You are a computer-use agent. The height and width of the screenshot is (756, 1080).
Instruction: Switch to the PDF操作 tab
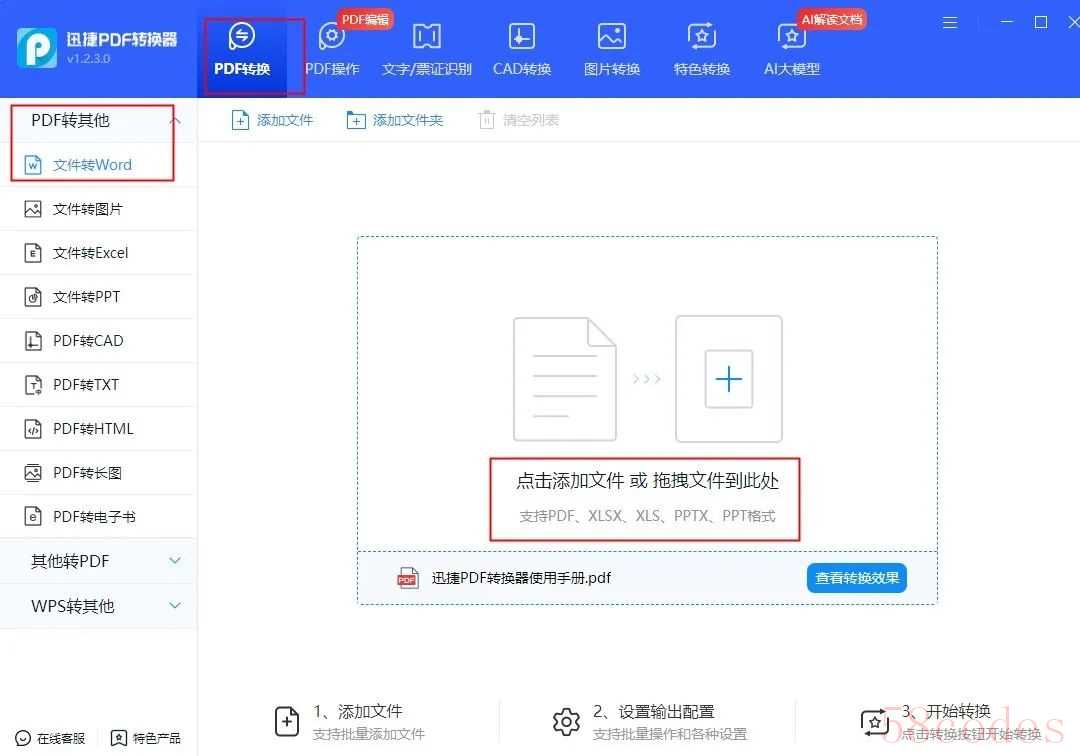click(x=332, y=50)
